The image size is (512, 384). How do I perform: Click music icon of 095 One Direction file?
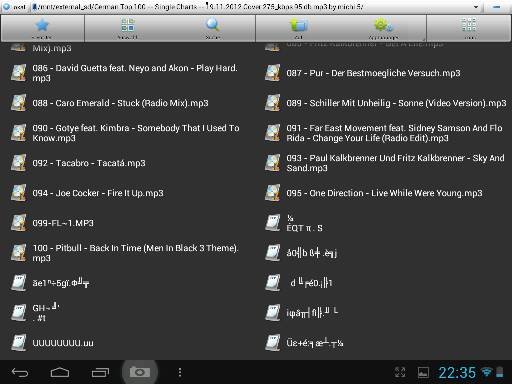pos(273,193)
